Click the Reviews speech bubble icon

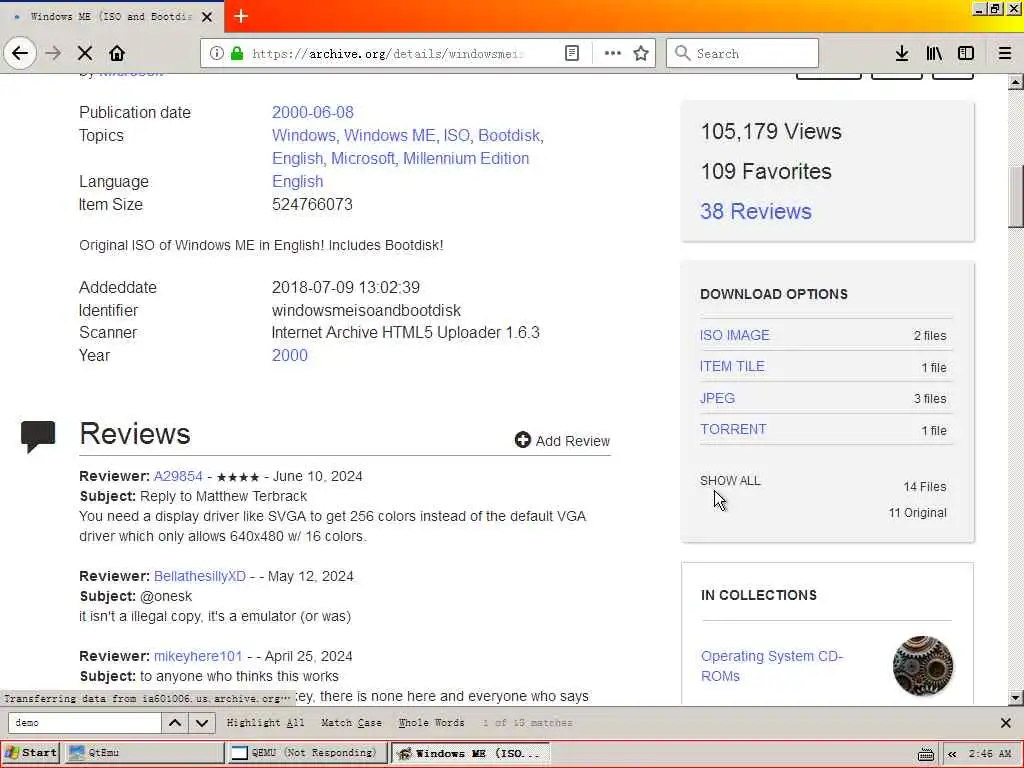(x=38, y=436)
